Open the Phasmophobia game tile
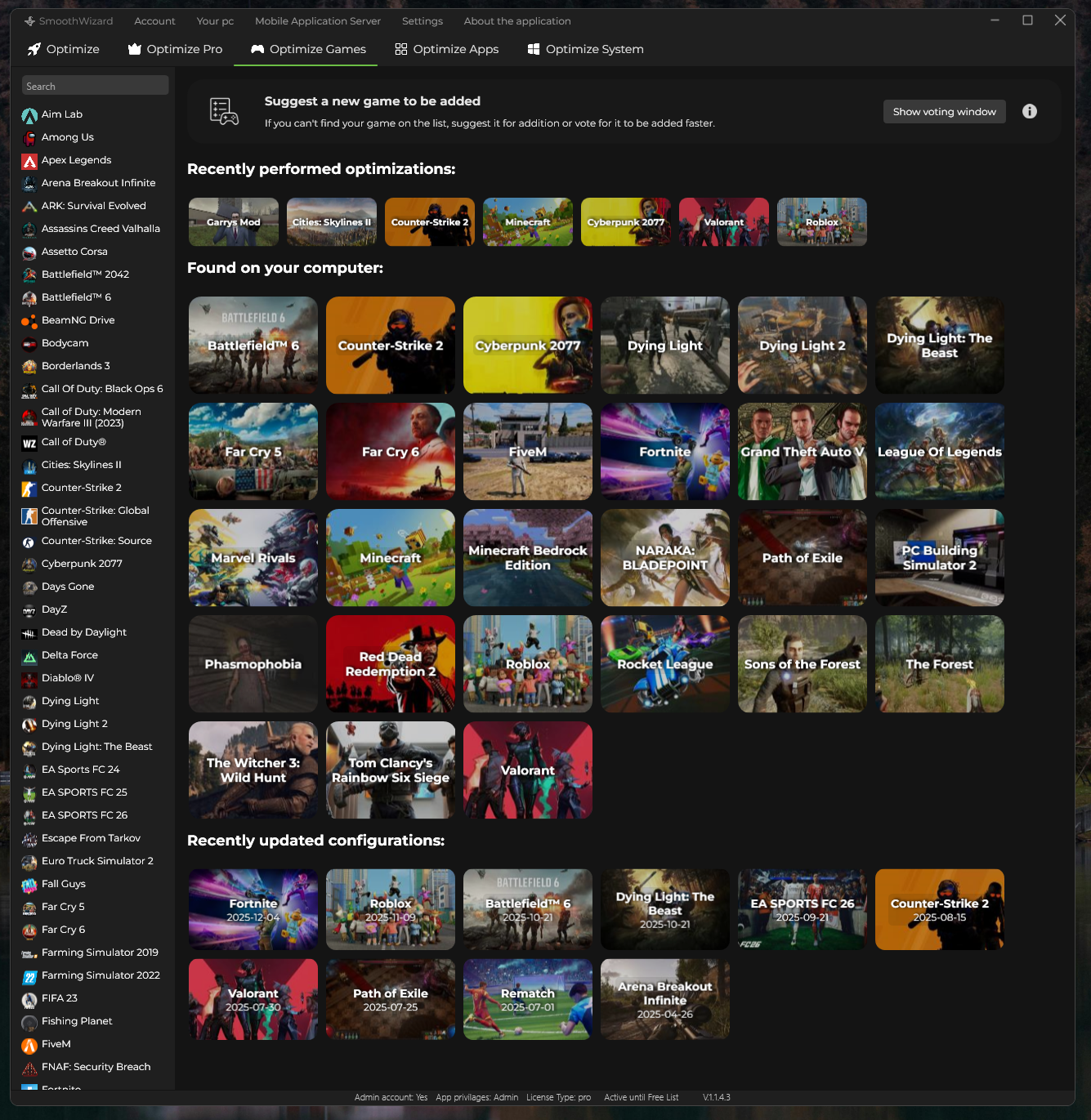The width and height of the screenshot is (1091, 1120). click(x=253, y=664)
